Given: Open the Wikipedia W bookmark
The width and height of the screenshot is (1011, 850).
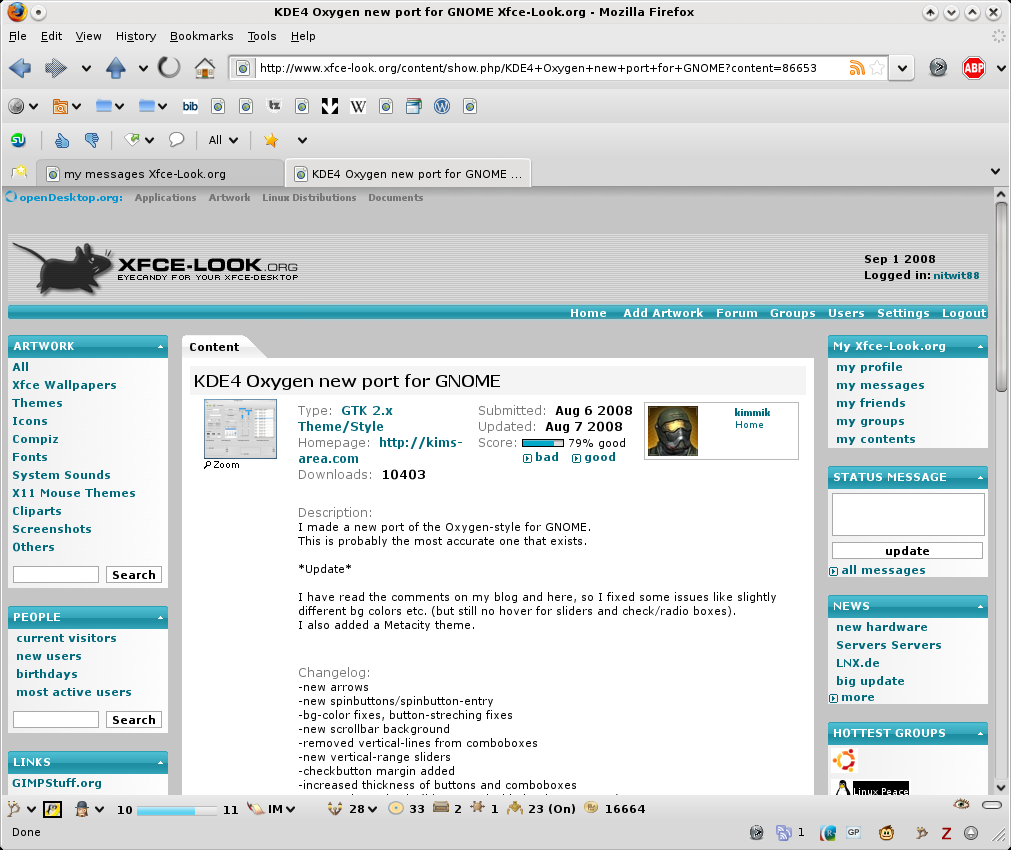Looking at the screenshot, I should point(358,106).
